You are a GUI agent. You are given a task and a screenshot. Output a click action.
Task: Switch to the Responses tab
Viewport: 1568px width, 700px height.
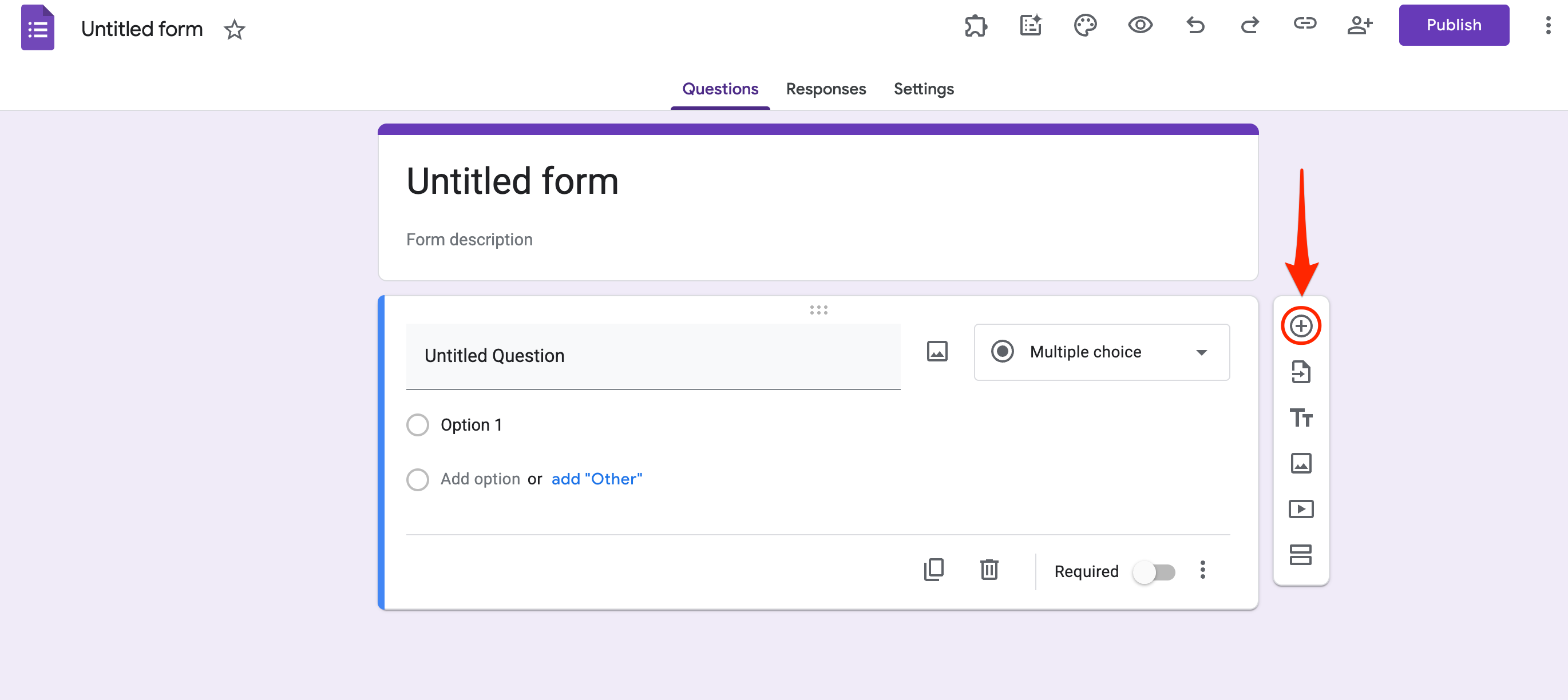825,89
